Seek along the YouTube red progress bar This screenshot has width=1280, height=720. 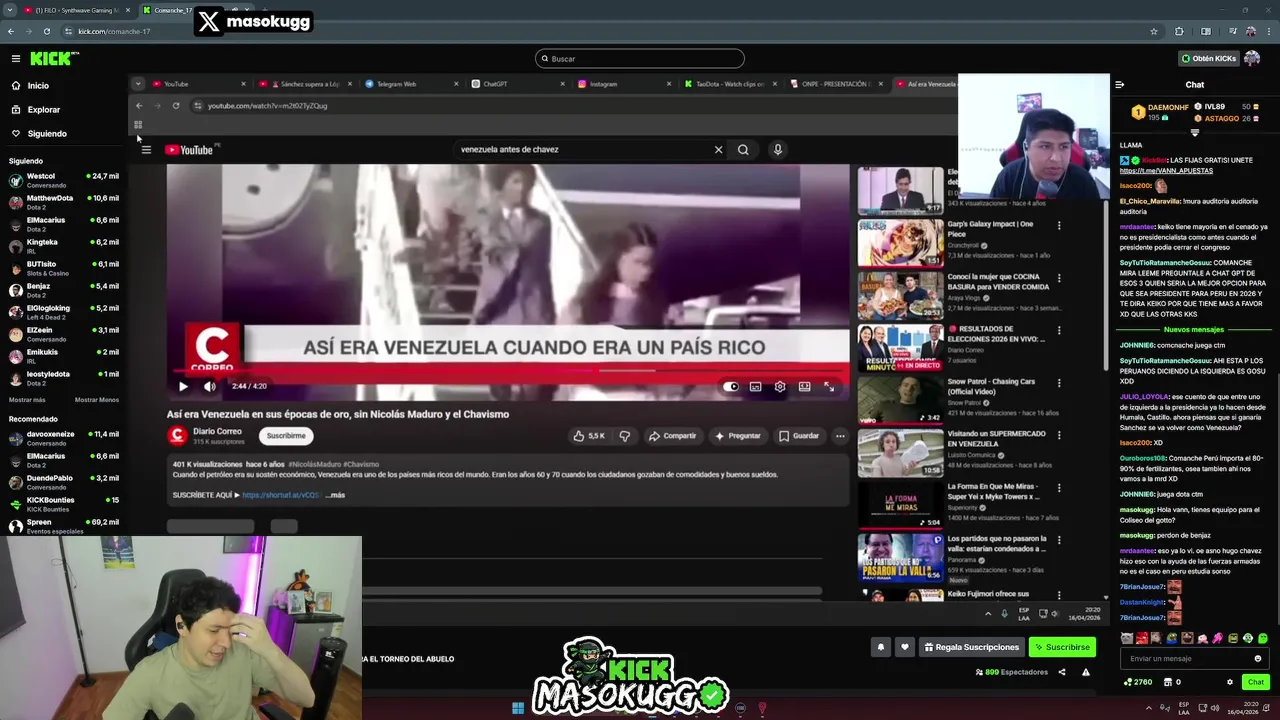point(508,371)
